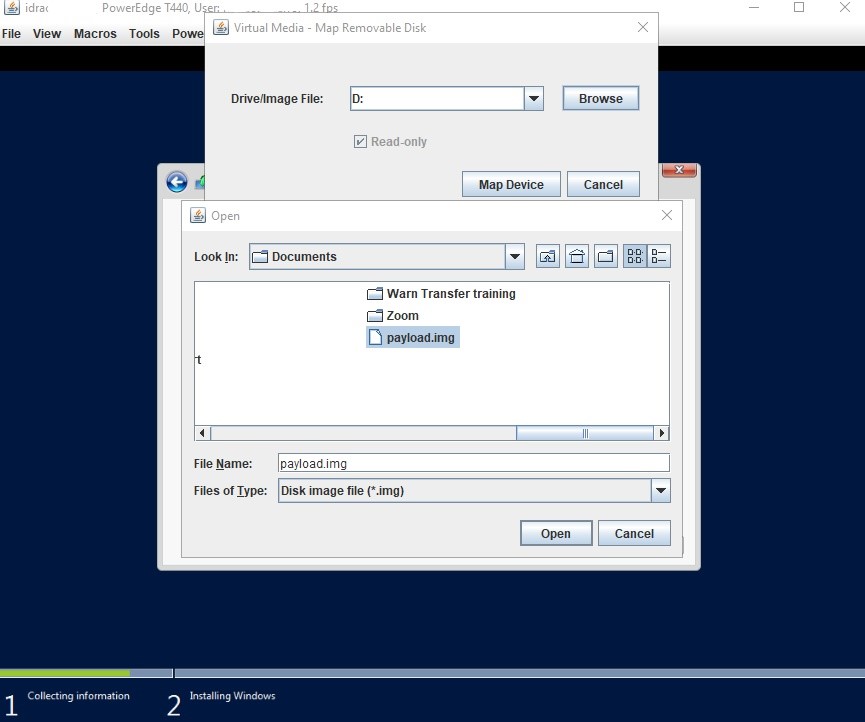The image size is (865, 722).
Task: Click the Zoom folder icon
Action: pyautogui.click(x=374, y=315)
